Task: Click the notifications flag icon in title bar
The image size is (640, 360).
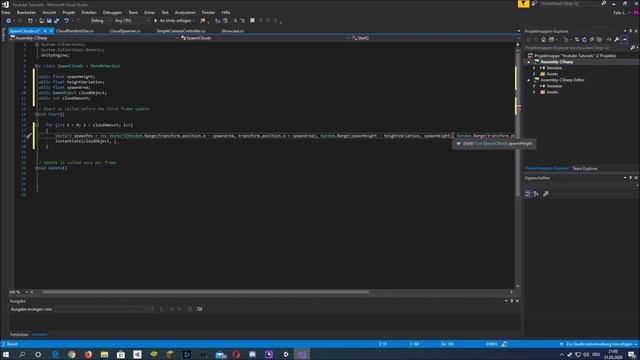Action: [523, 4]
